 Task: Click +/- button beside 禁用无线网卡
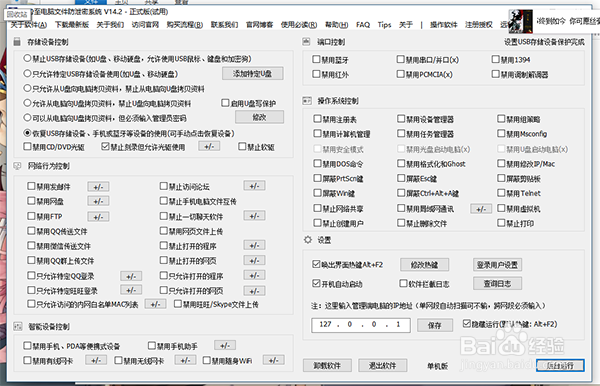click(x=186, y=360)
